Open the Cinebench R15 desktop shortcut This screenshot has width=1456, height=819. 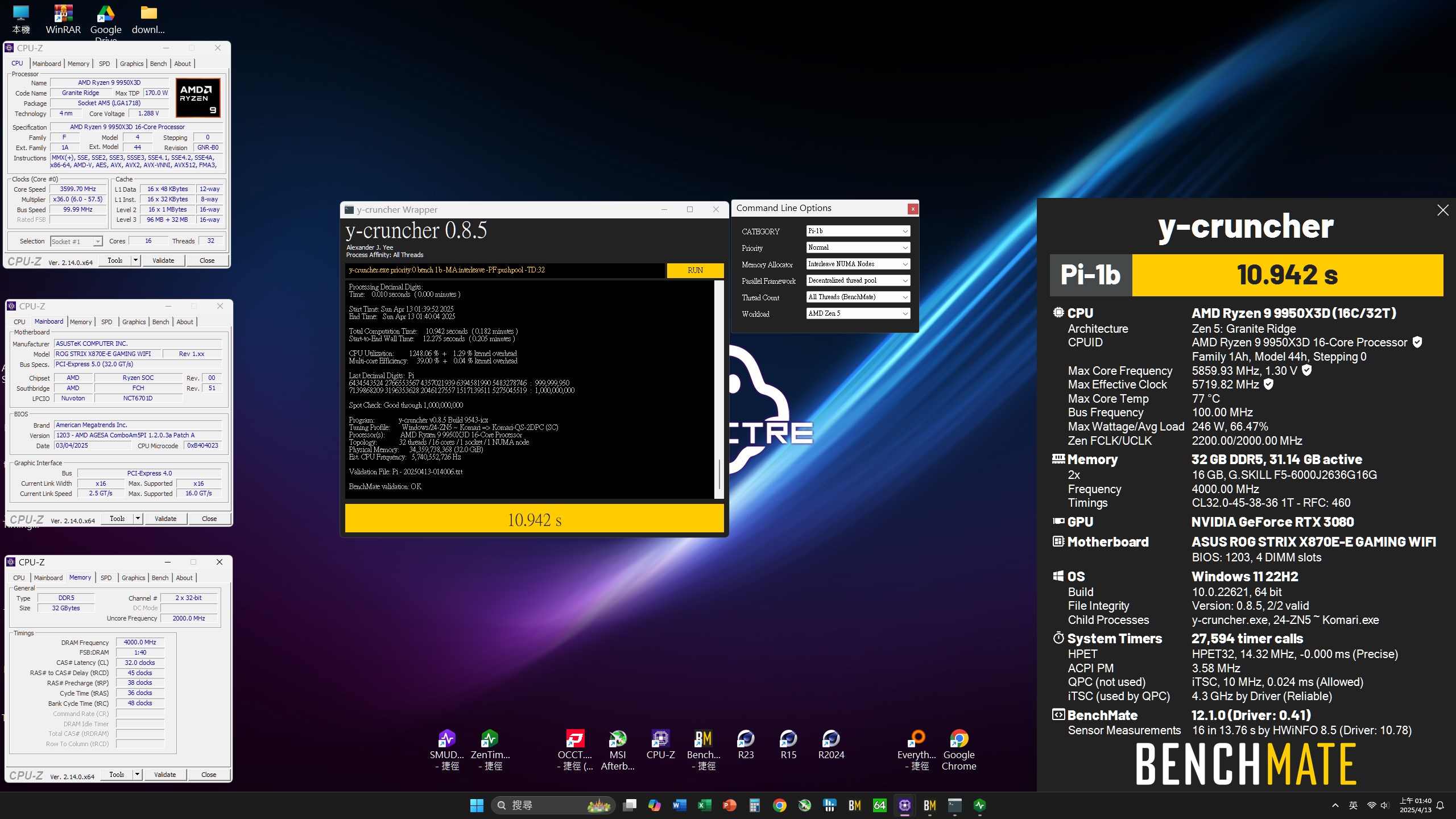tap(788, 744)
